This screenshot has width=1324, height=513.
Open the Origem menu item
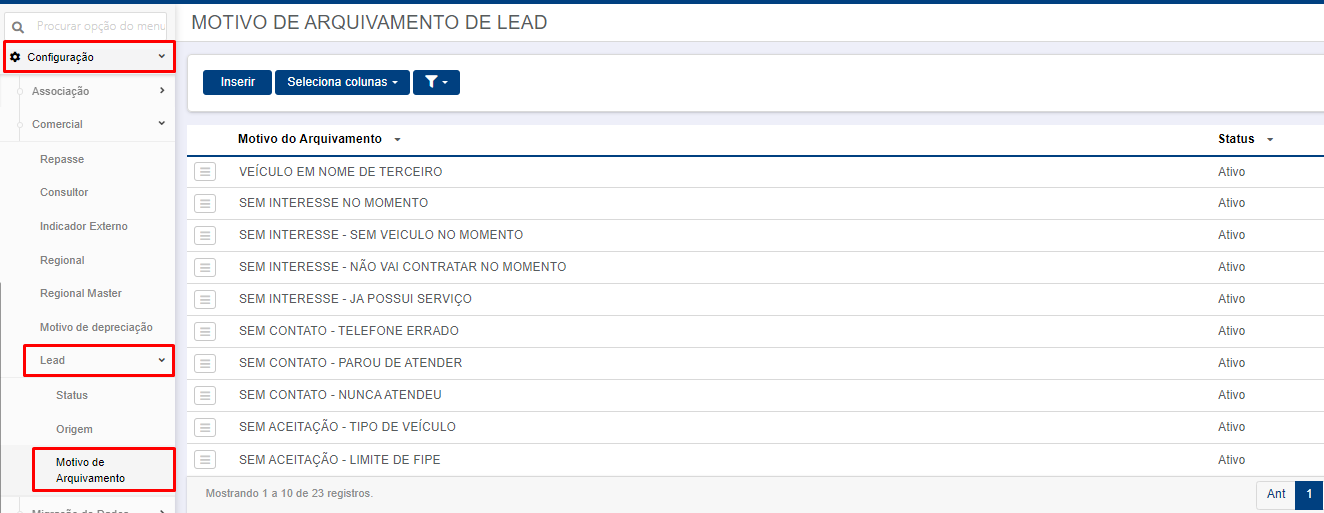[x=74, y=429]
